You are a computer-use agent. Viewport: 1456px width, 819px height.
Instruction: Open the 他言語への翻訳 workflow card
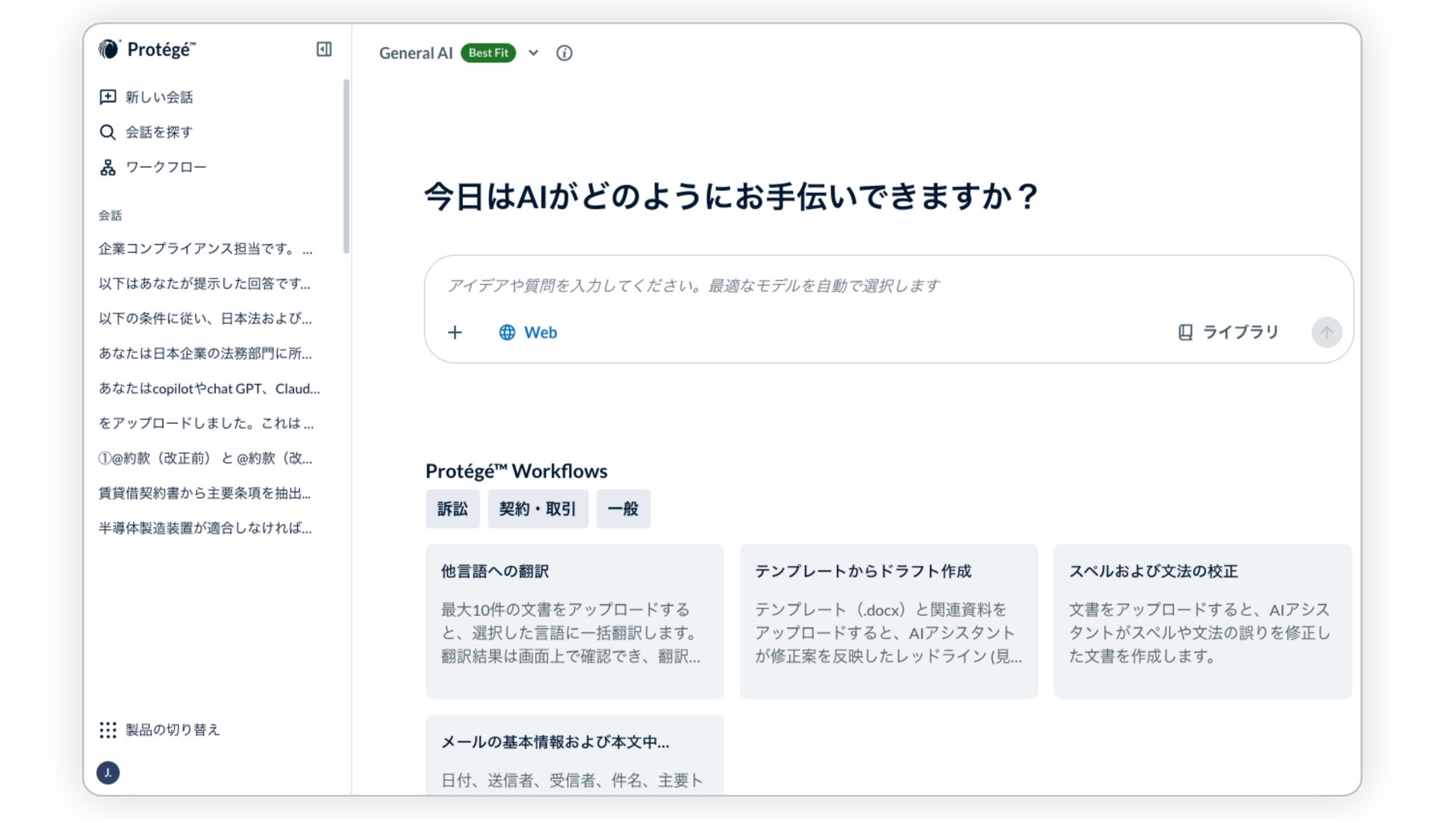(x=575, y=621)
